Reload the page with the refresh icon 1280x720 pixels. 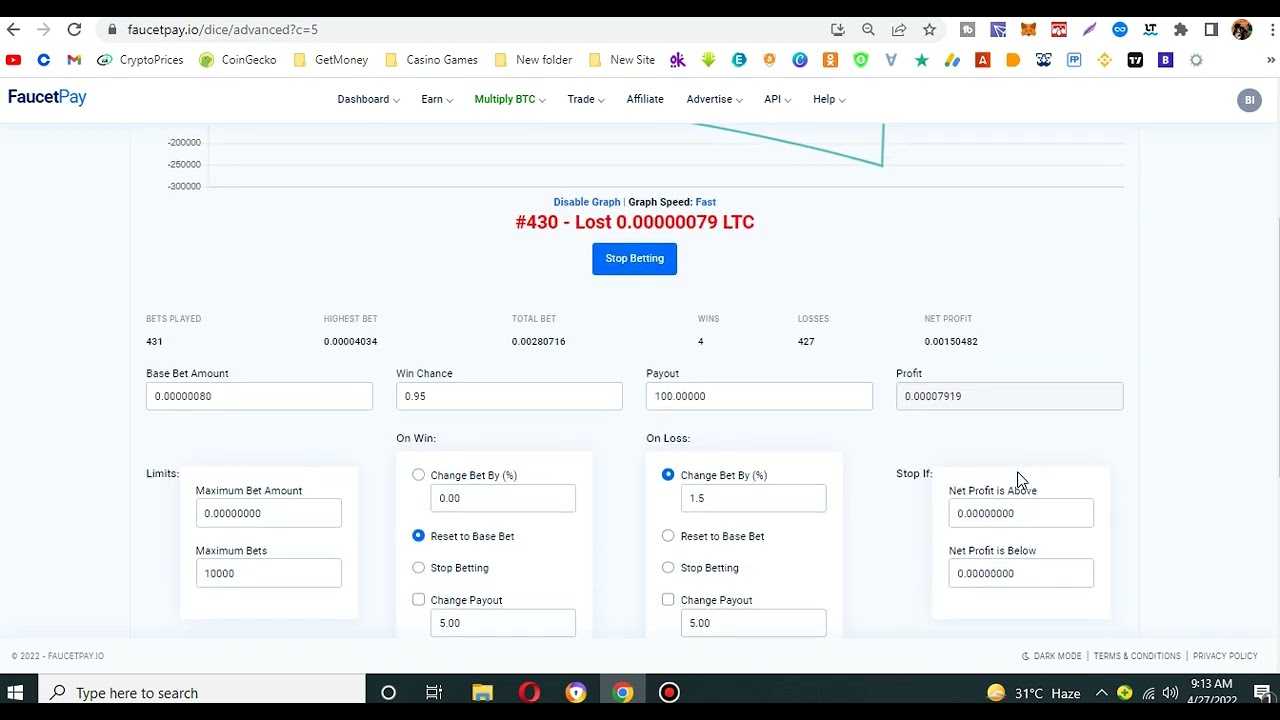pyautogui.click(x=74, y=30)
